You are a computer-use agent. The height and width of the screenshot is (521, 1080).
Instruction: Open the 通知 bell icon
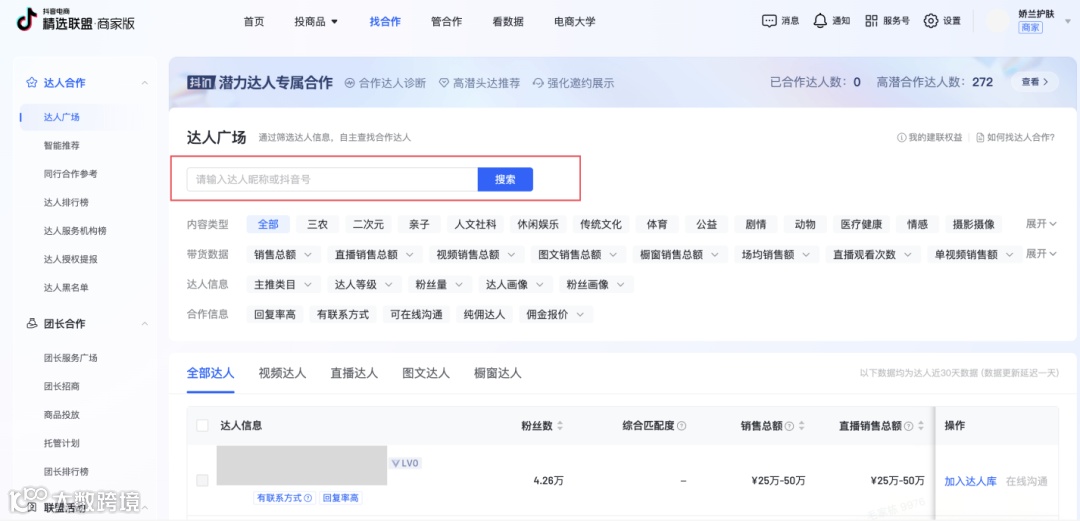[x=820, y=21]
